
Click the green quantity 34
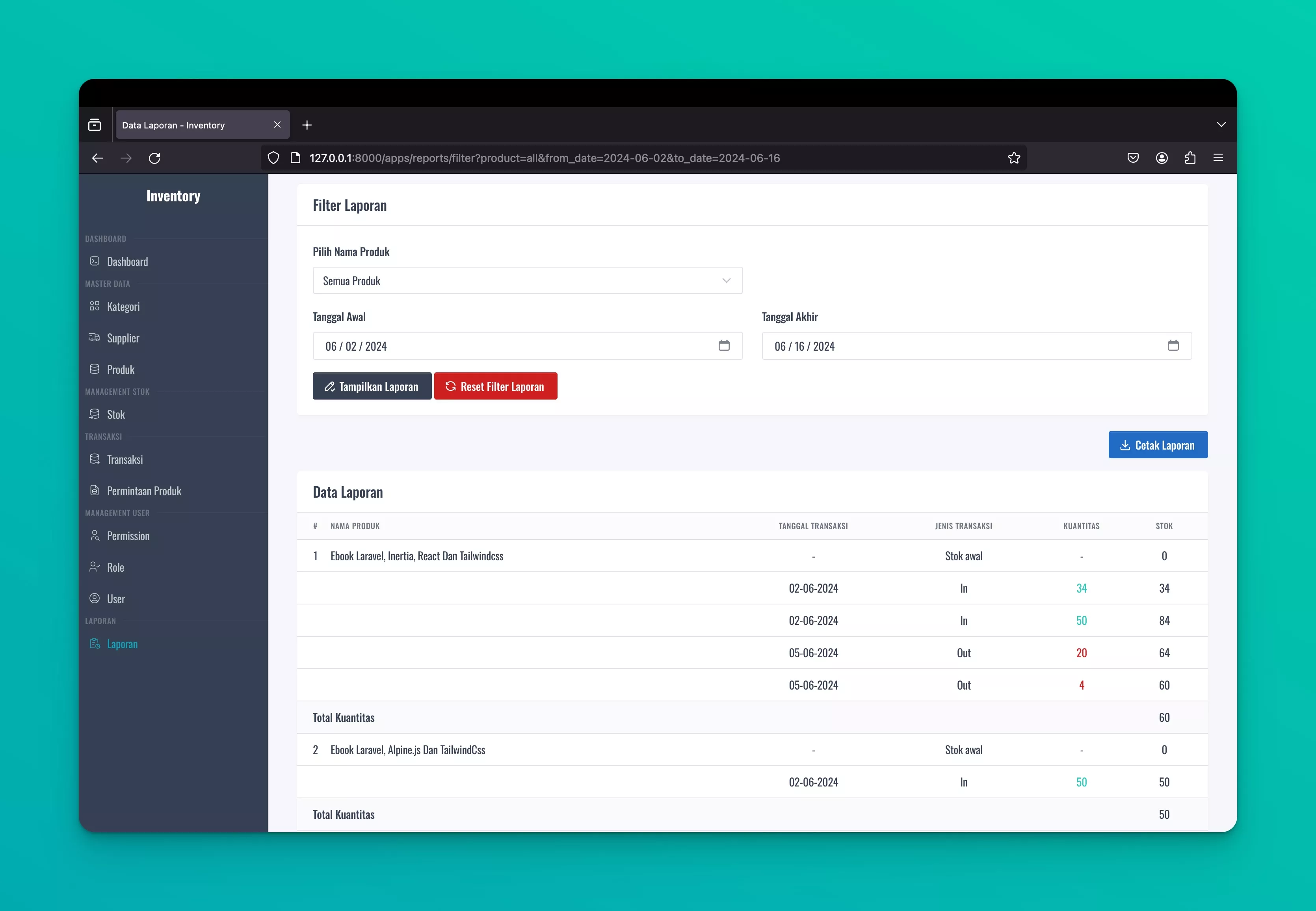click(1082, 589)
